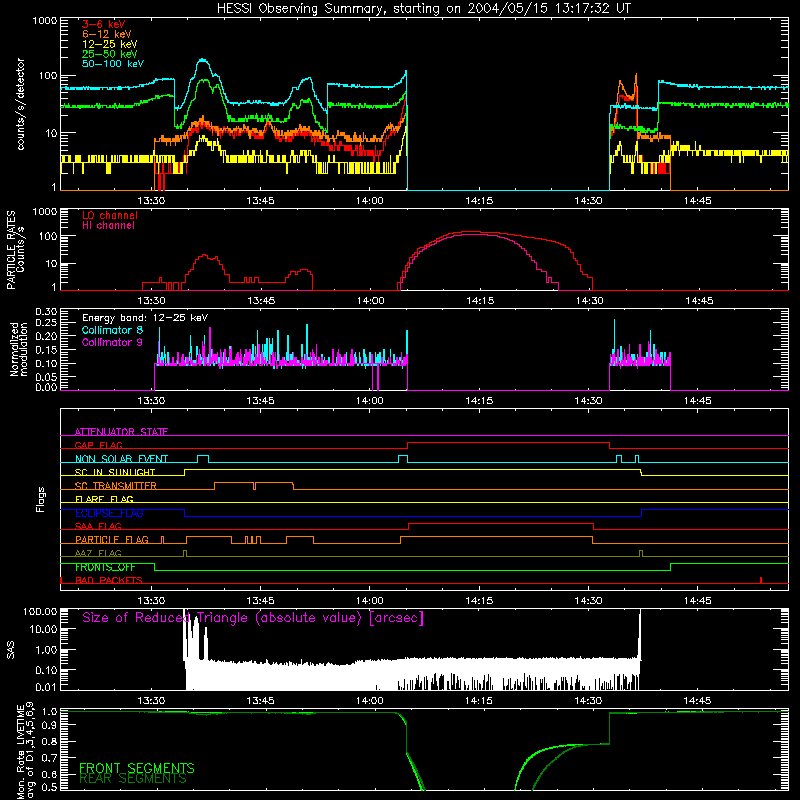Click the SC TRANSMITTER flag label
The width and height of the screenshot is (800, 800).
click(116, 486)
